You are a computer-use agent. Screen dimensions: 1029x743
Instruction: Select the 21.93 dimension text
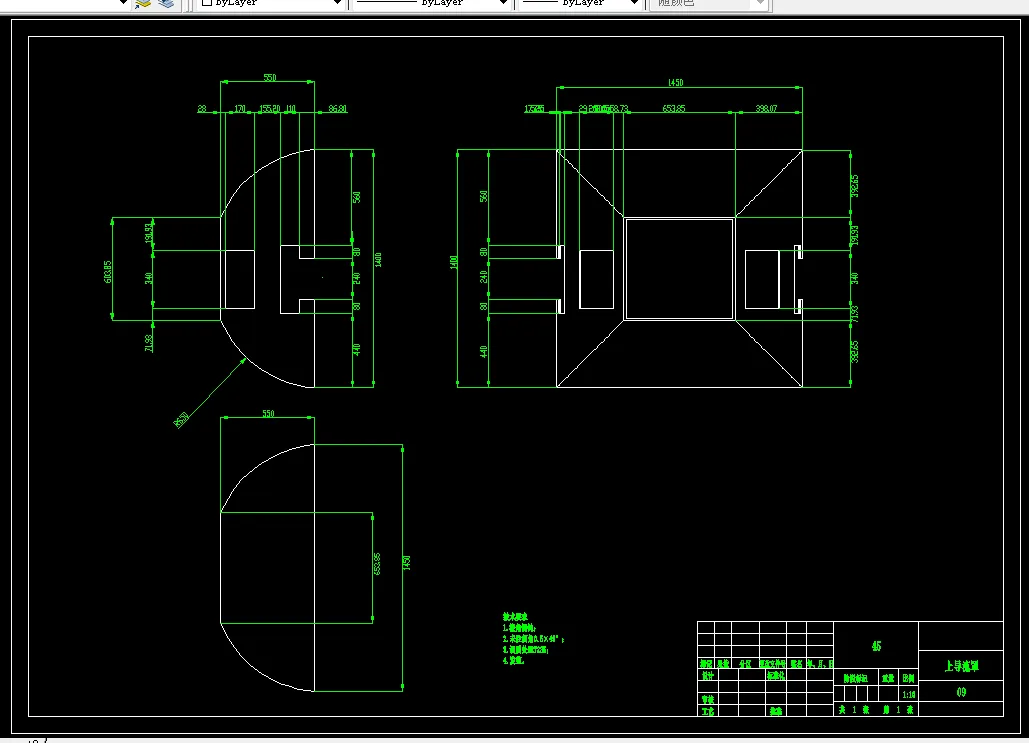point(149,343)
